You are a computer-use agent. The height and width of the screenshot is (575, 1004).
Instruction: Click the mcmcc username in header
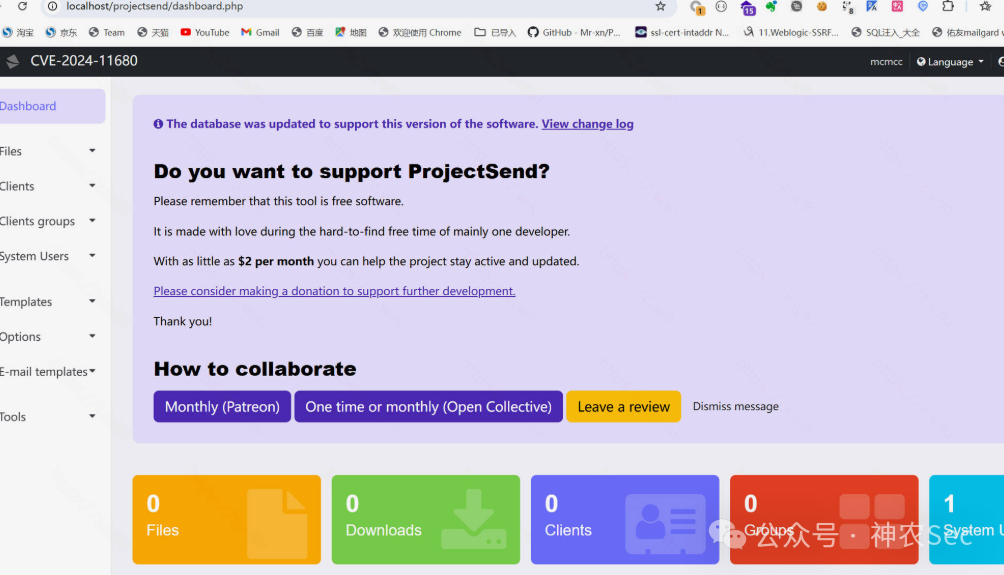tap(886, 62)
